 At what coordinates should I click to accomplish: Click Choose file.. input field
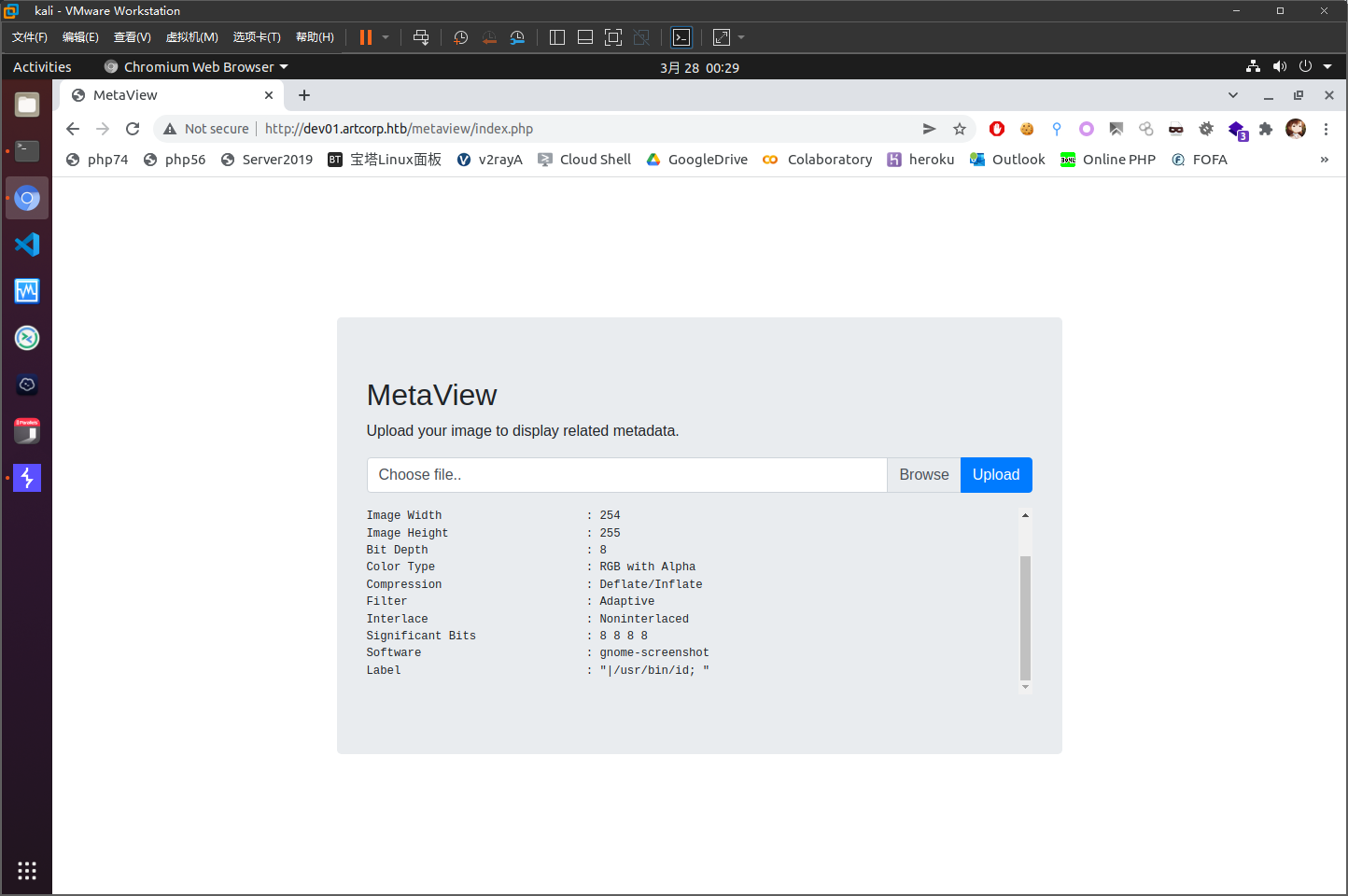(x=626, y=475)
